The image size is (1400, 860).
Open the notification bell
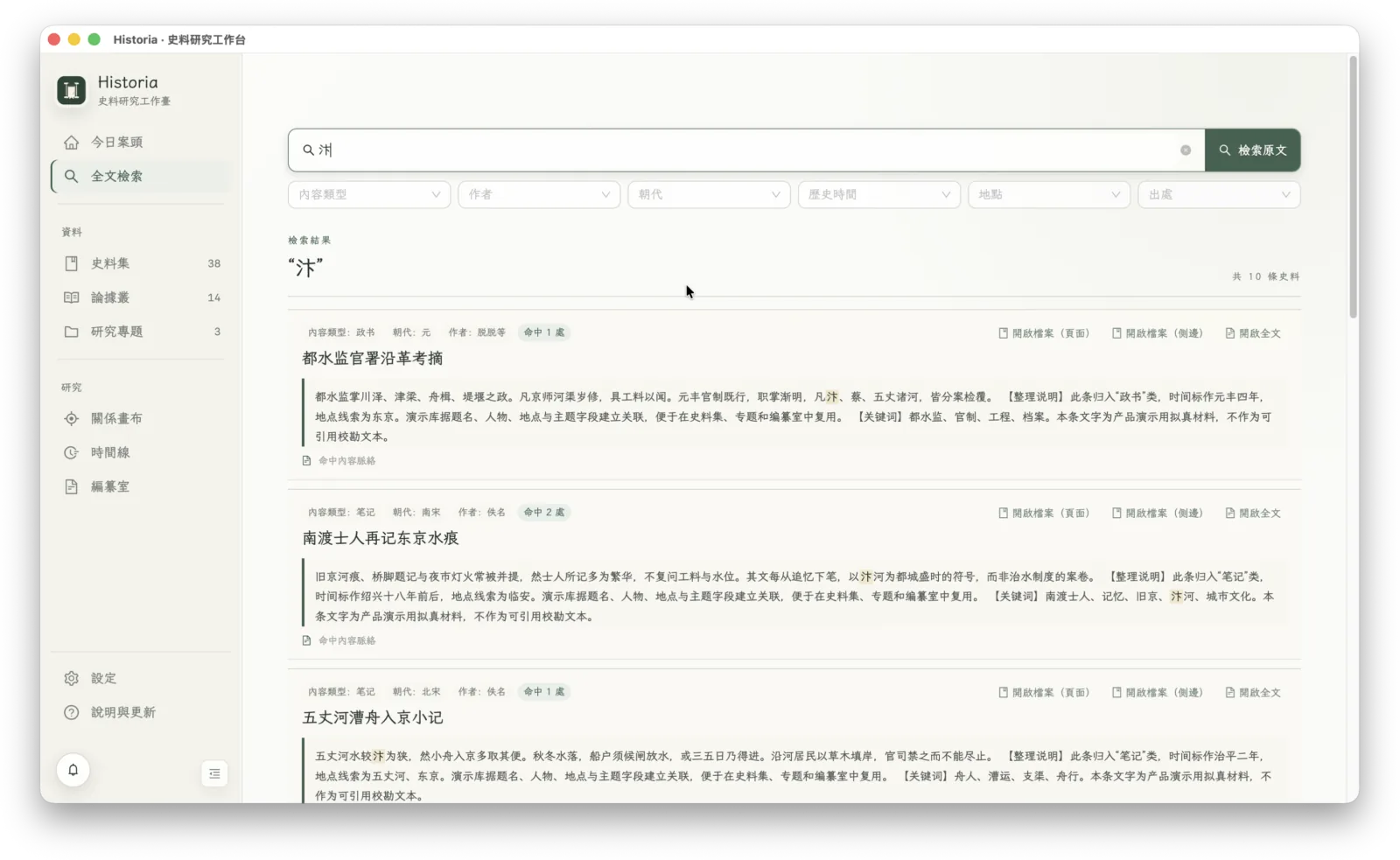click(x=73, y=770)
